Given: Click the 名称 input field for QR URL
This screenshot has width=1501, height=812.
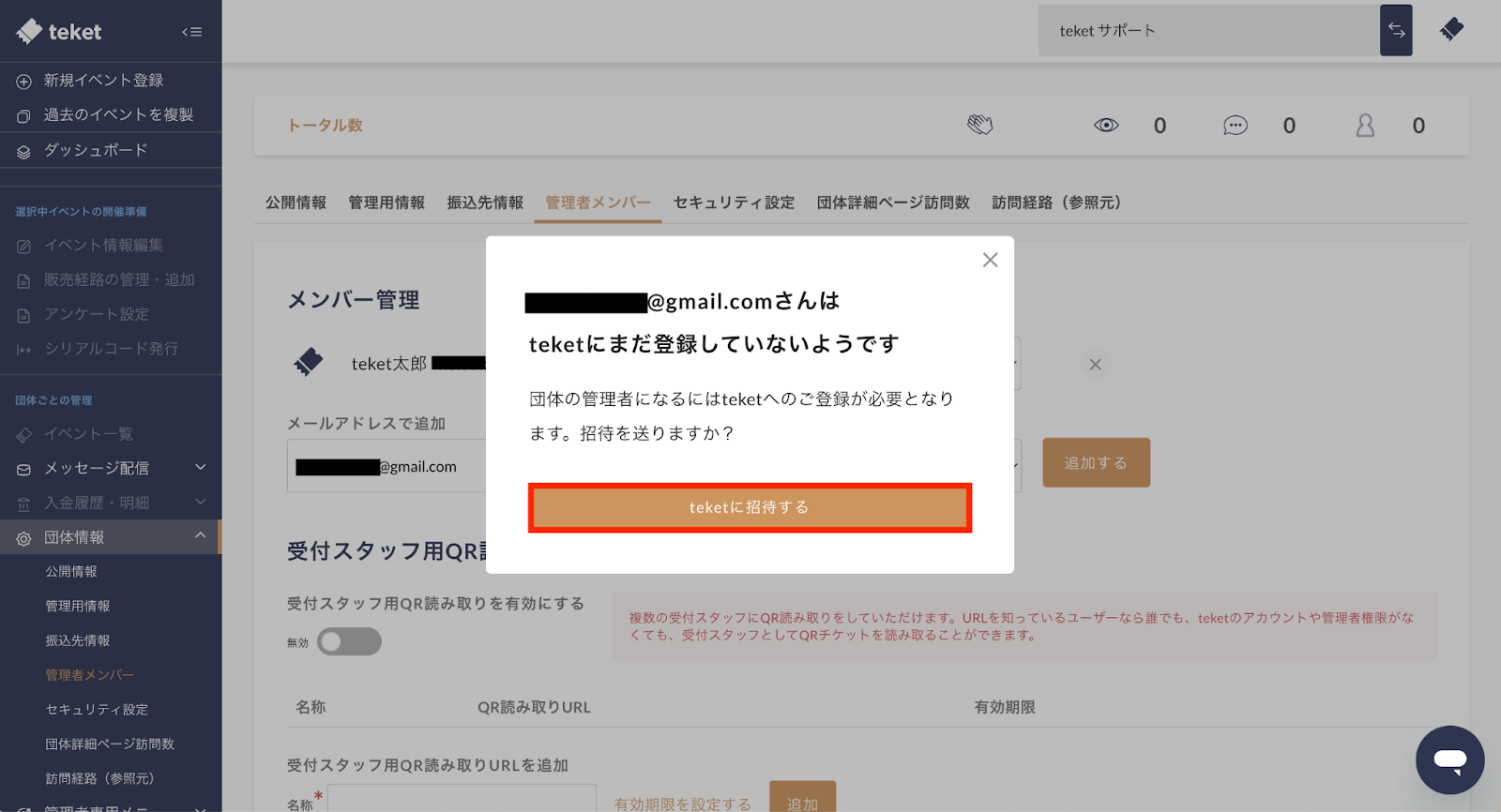Looking at the screenshot, I should click(x=462, y=799).
